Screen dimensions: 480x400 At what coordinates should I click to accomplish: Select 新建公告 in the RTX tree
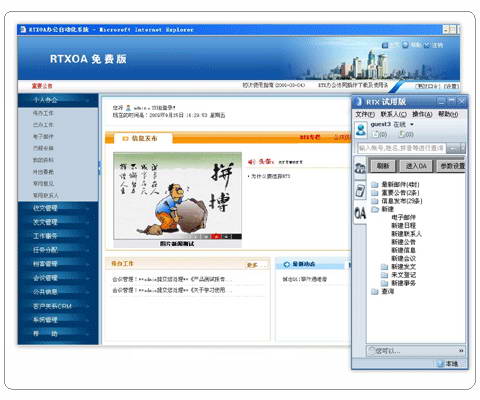403,242
